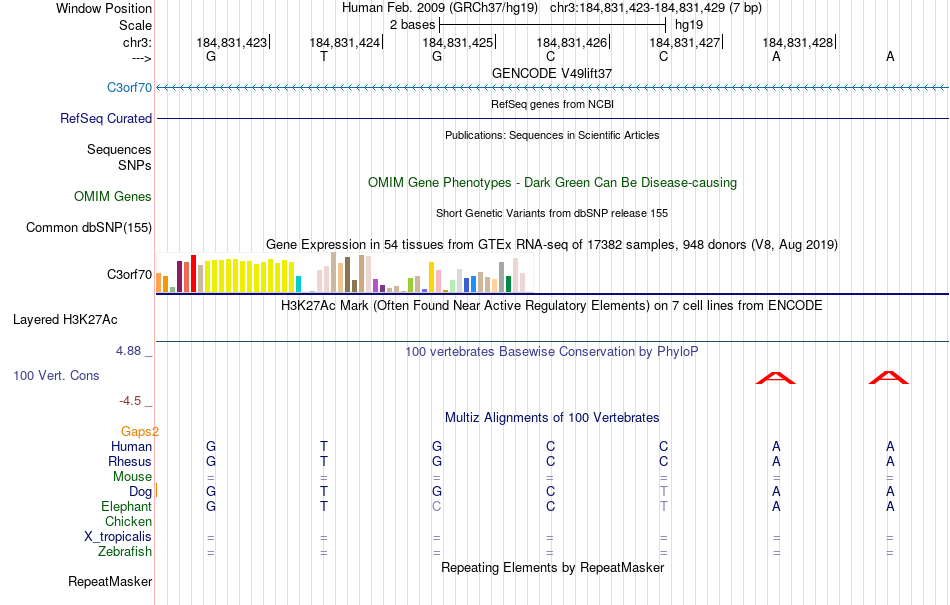Image resolution: width=950 pixels, height=605 pixels.
Task: Click the cyan GTEx expression bar
Action: pos(298,284)
